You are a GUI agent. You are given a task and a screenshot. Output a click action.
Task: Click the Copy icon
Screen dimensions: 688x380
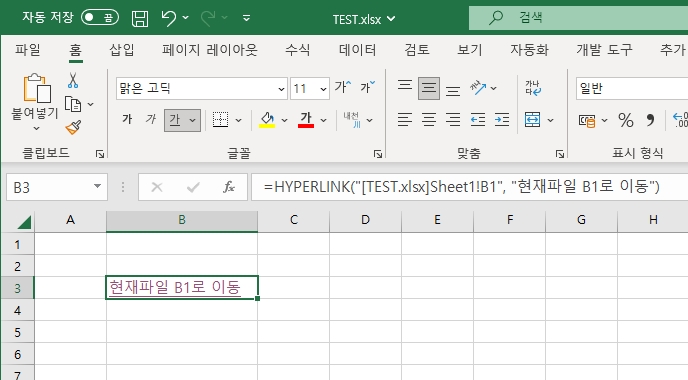point(73,104)
